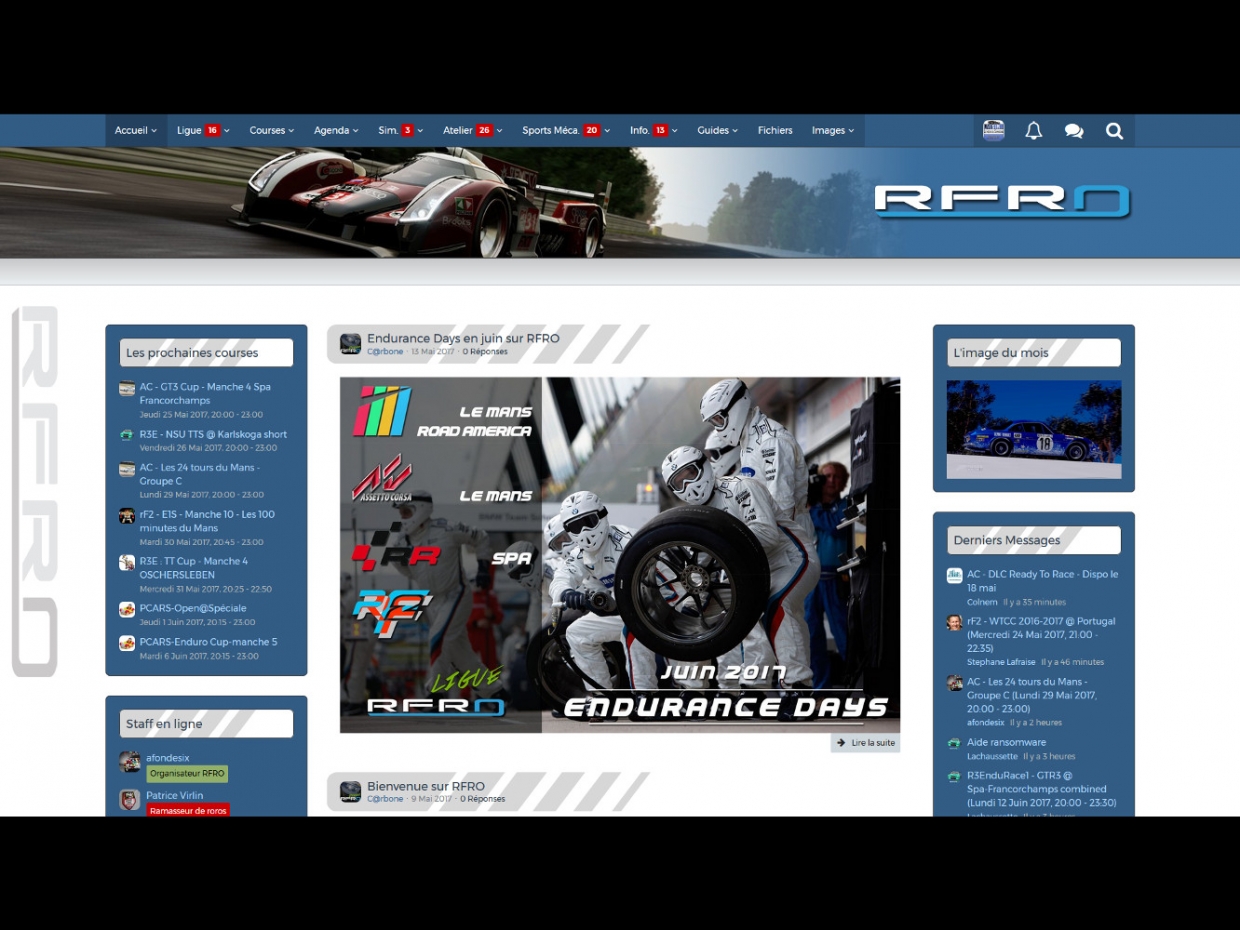The height and width of the screenshot is (930, 1240).
Task: Click the Ramasseur de roros badge
Action: [x=188, y=811]
